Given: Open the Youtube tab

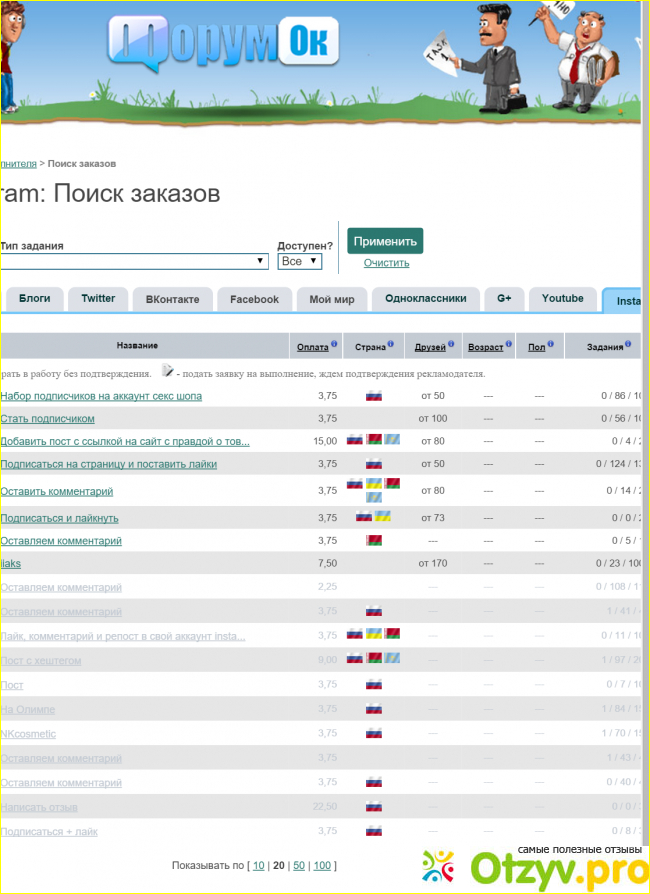Looking at the screenshot, I should [x=562, y=299].
